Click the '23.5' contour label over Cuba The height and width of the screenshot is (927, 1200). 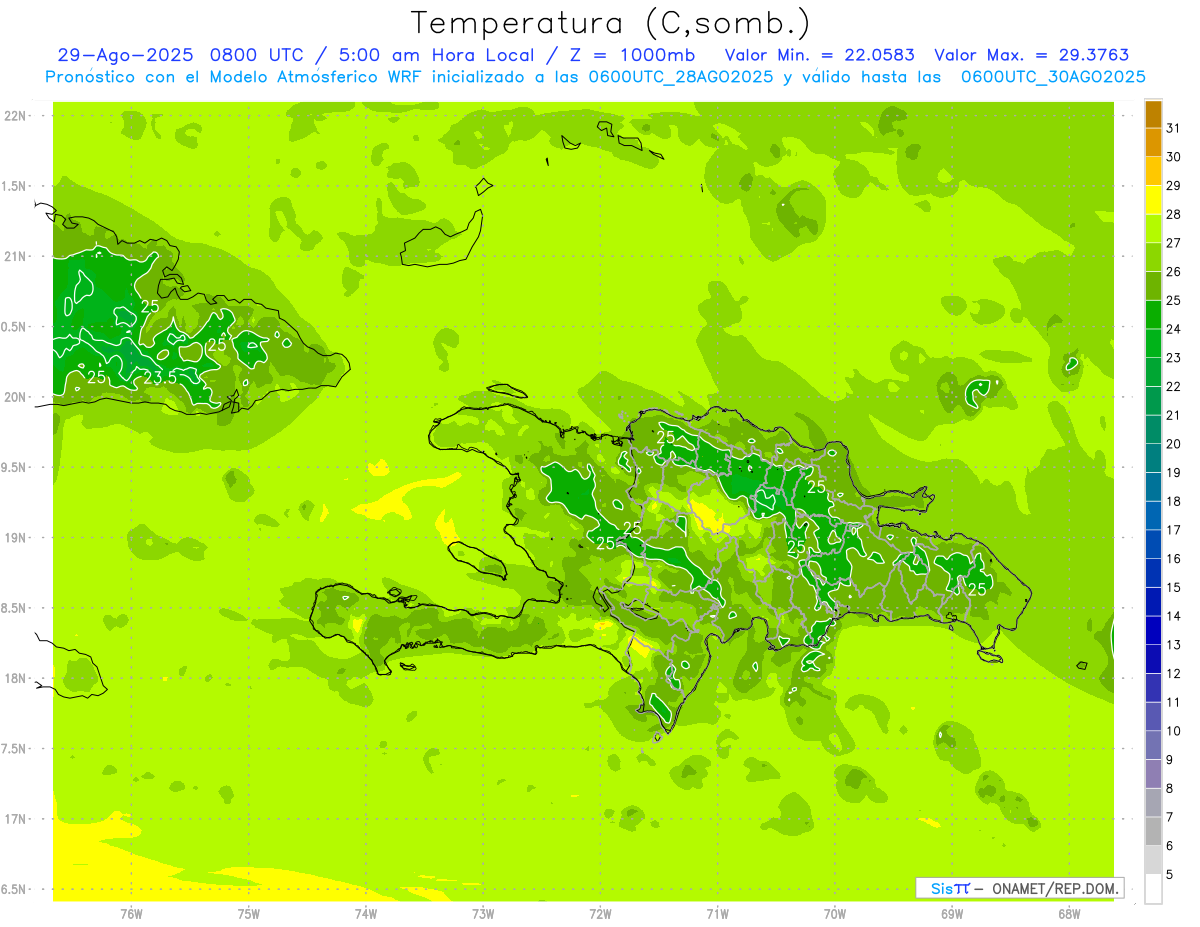click(161, 378)
